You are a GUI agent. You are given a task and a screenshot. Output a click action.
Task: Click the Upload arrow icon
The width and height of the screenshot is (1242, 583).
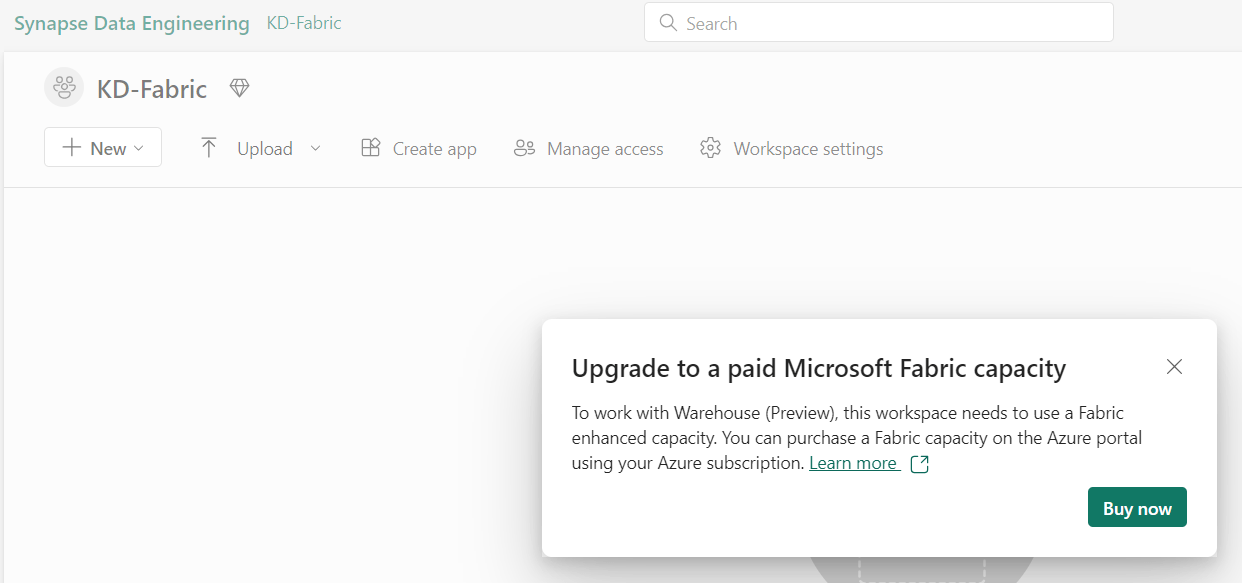click(209, 148)
